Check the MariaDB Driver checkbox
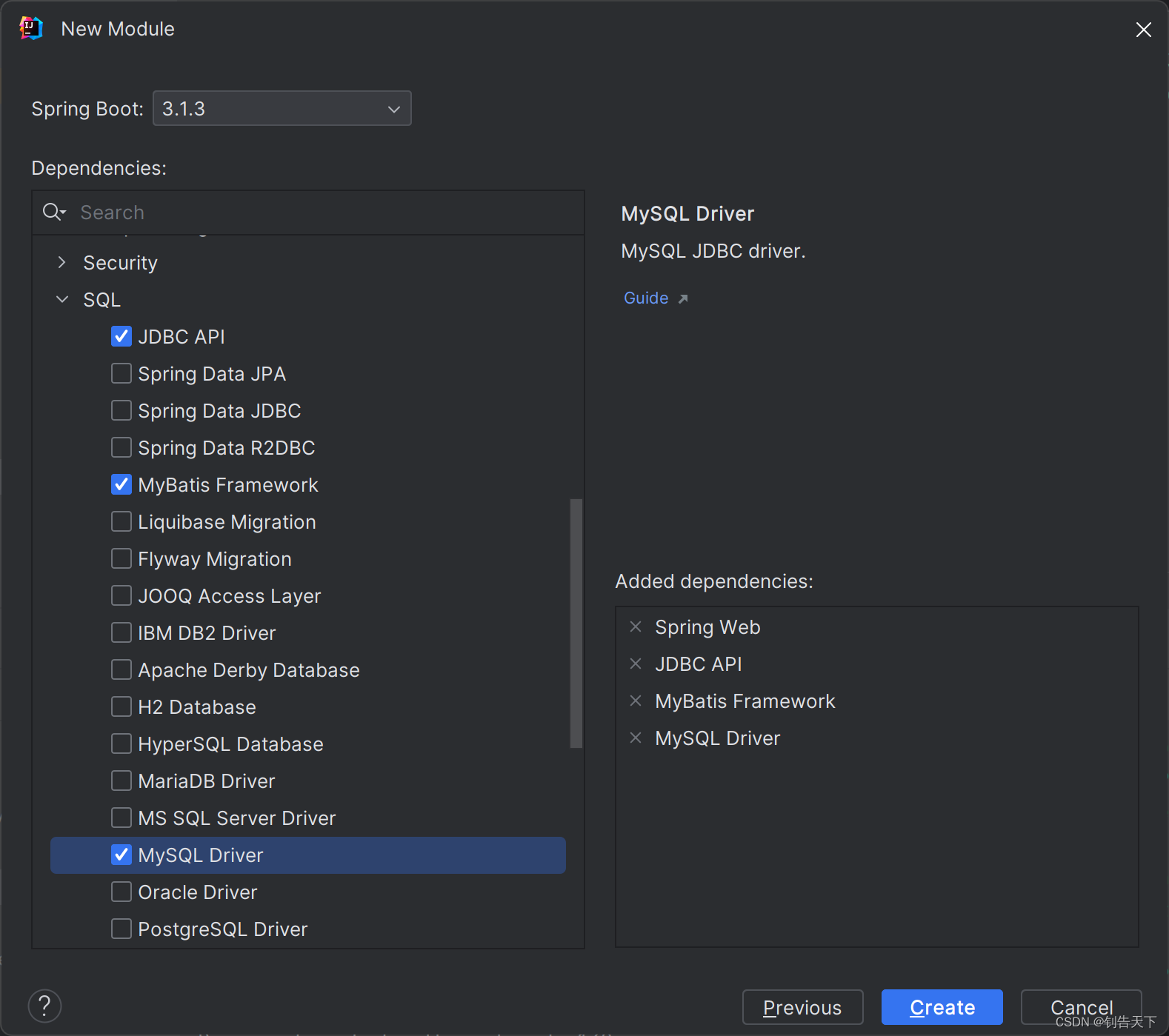 pos(121,781)
